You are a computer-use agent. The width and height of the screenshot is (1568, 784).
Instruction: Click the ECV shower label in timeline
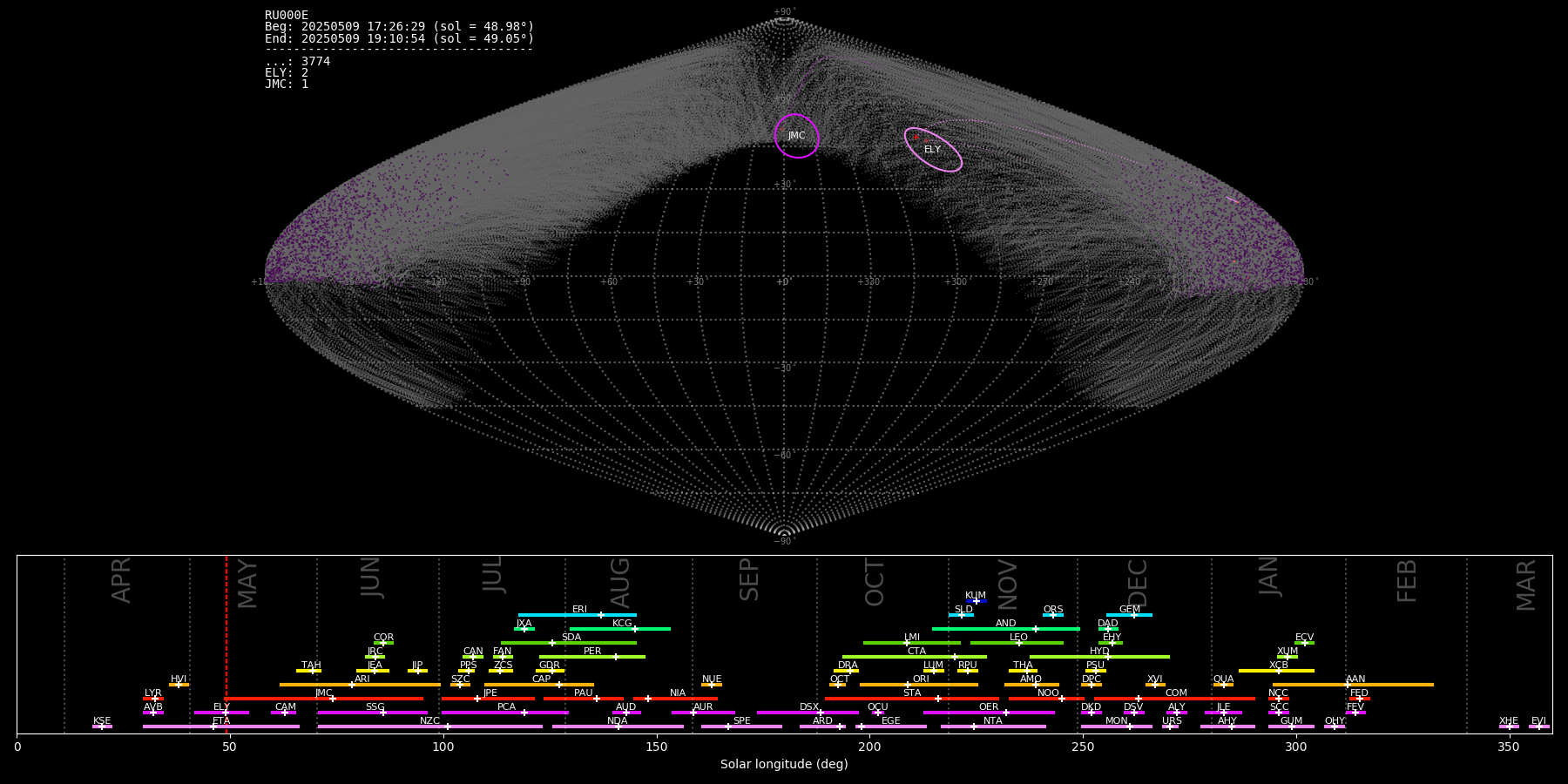tap(1304, 637)
